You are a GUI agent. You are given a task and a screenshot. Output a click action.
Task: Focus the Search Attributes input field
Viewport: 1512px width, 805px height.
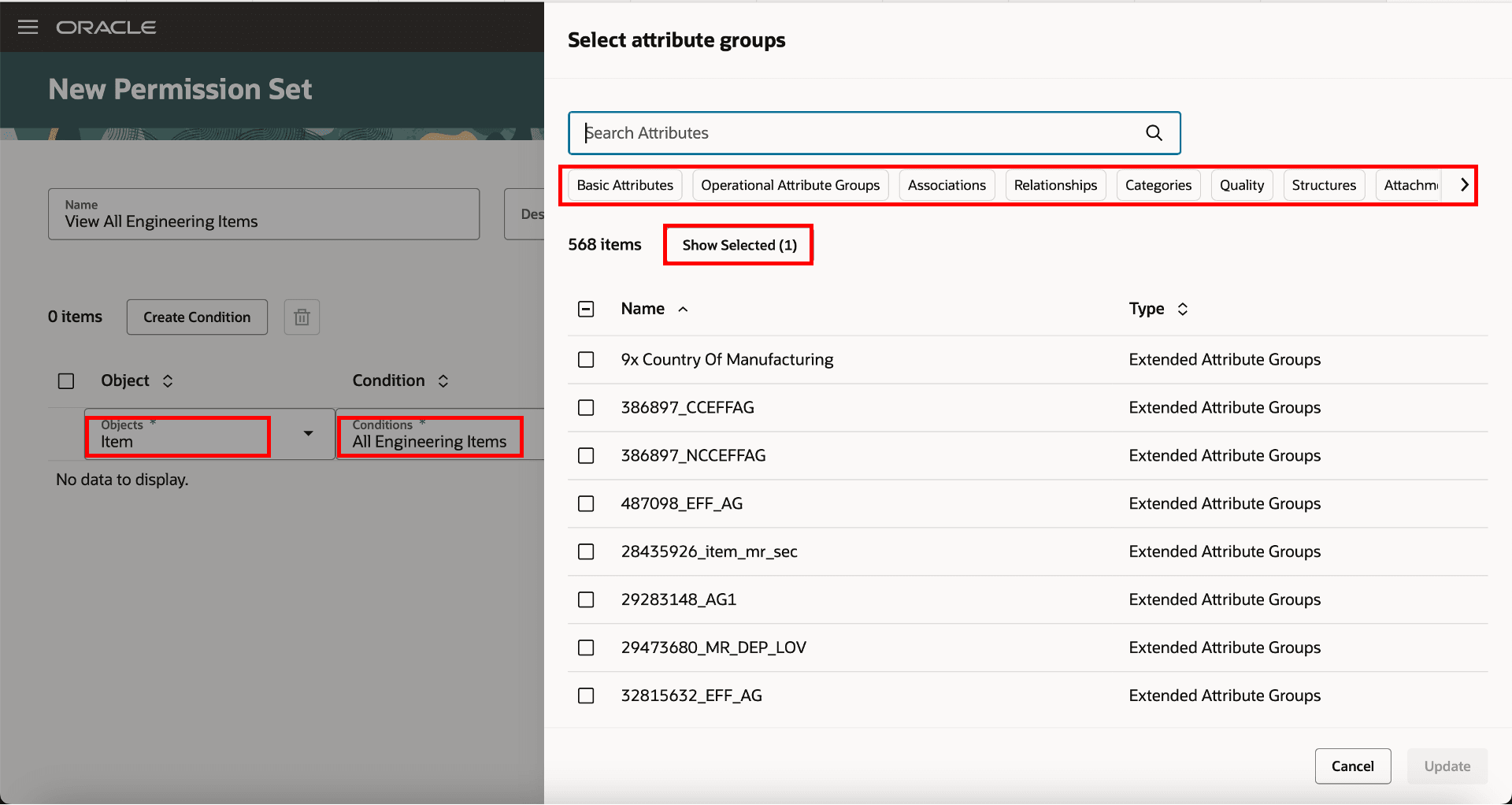click(x=858, y=133)
